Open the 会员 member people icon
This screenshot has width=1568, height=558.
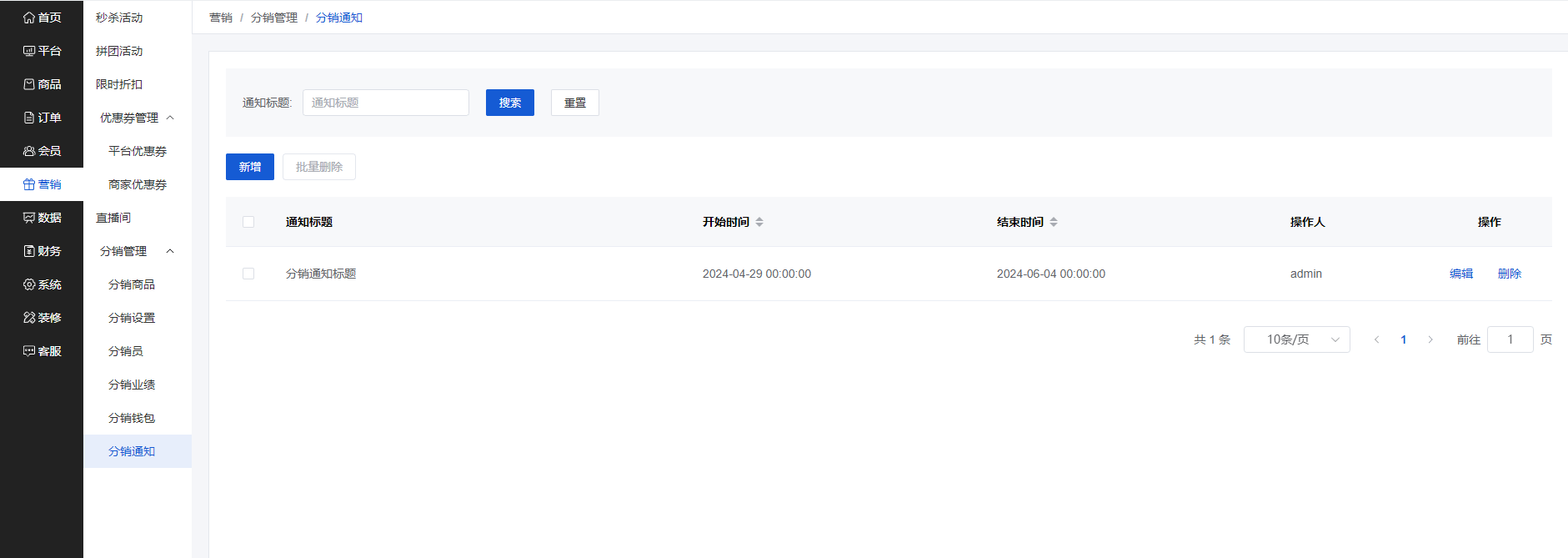click(29, 151)
